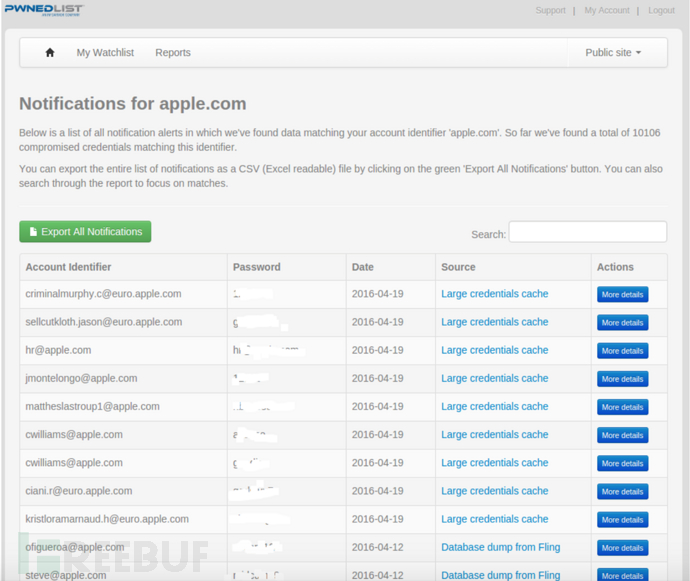Viewport: 690px width, 581px height.
Task: Open Large credentials cache link for criminalmurphy.c
Action: coord(495,294)
